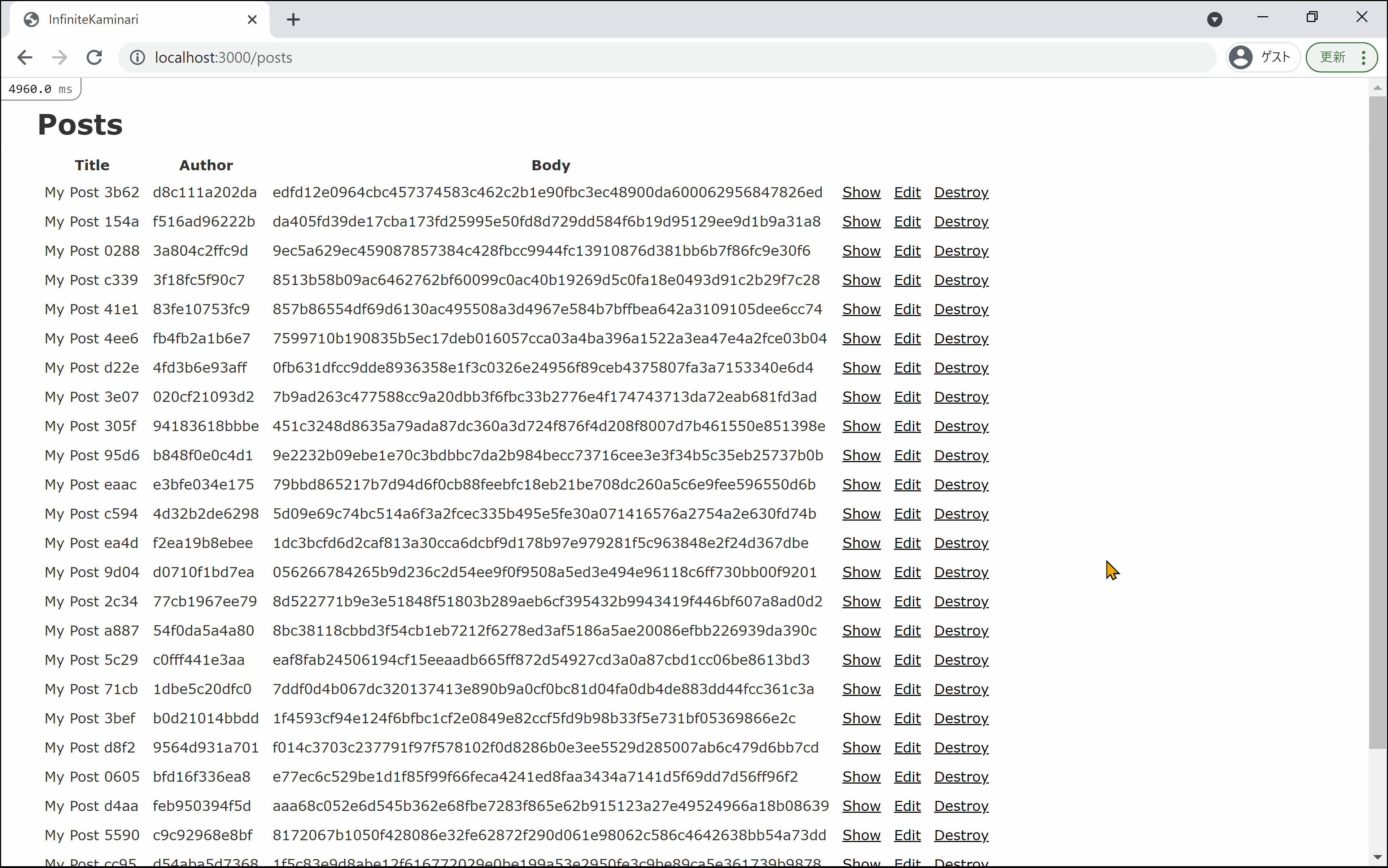
Task: Click the 更新 update button
Action: click(x=1332, y=57)
